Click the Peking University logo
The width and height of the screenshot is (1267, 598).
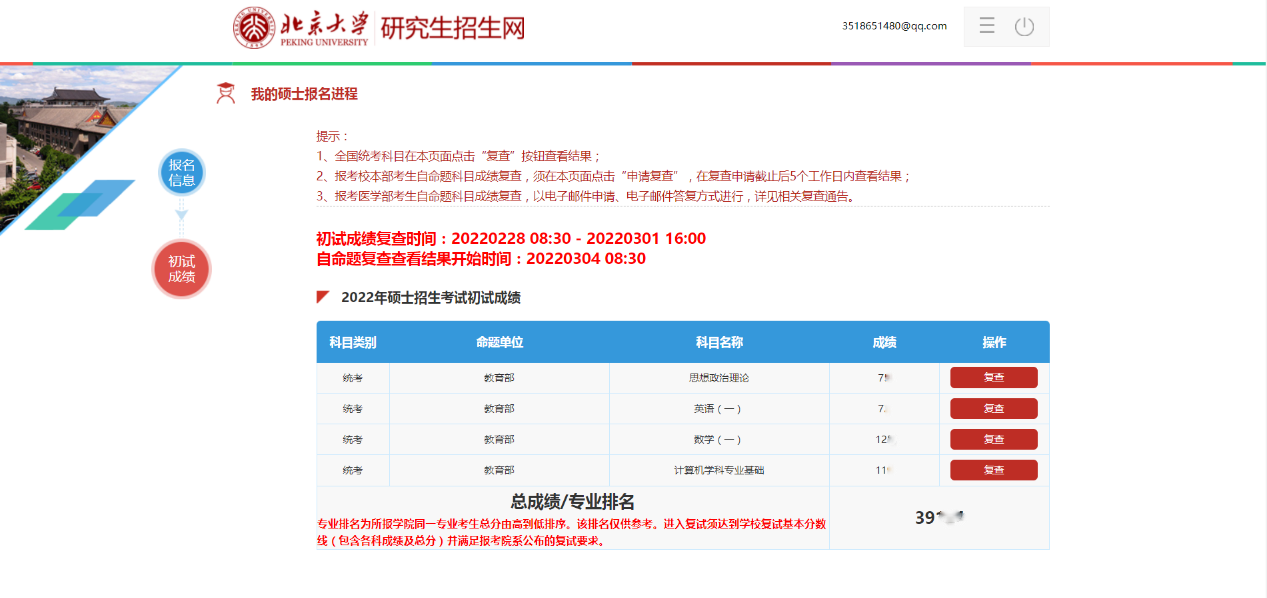pos(303,27)
